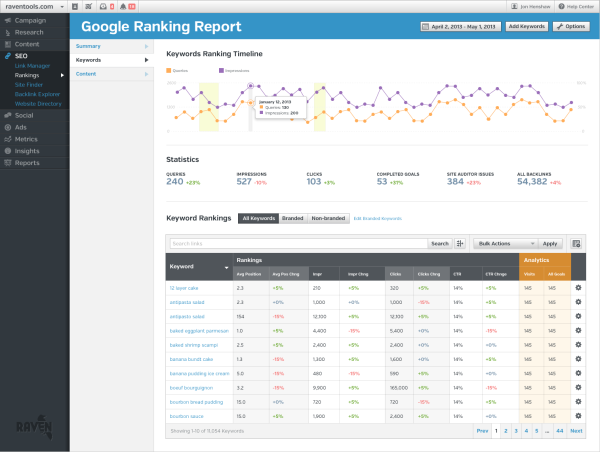Viewport: 600px width, 452px height.
Task: Open the Link Manager menu item
Action: (33, 66)
